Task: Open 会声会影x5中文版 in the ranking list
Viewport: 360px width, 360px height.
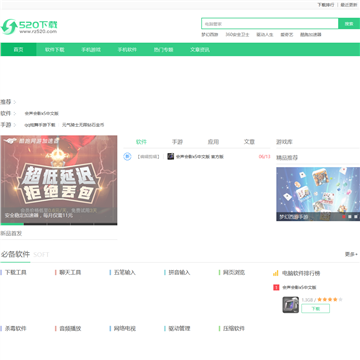Action: coord(299,287)
